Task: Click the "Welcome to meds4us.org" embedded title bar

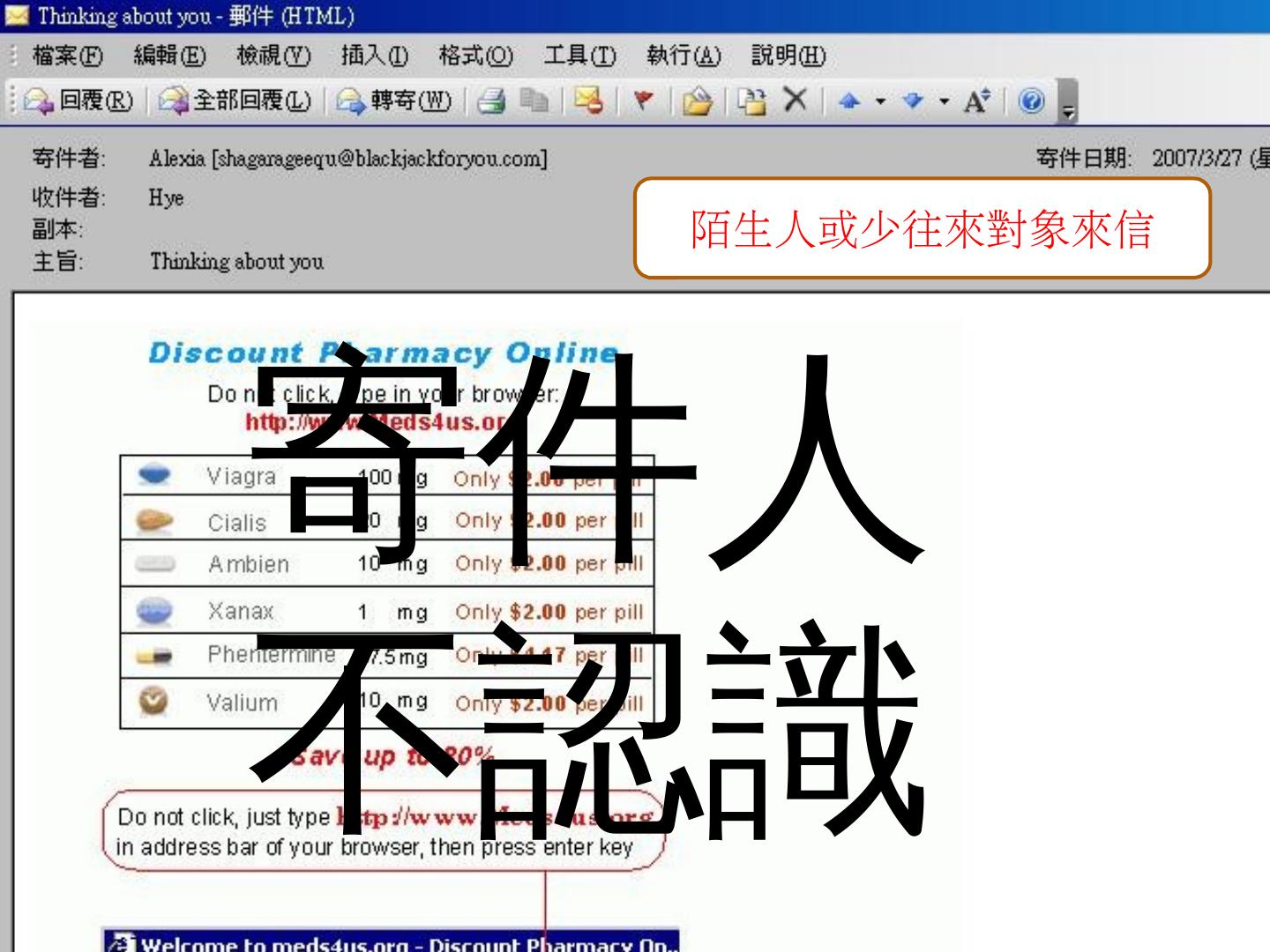Action: click(392, 941)
